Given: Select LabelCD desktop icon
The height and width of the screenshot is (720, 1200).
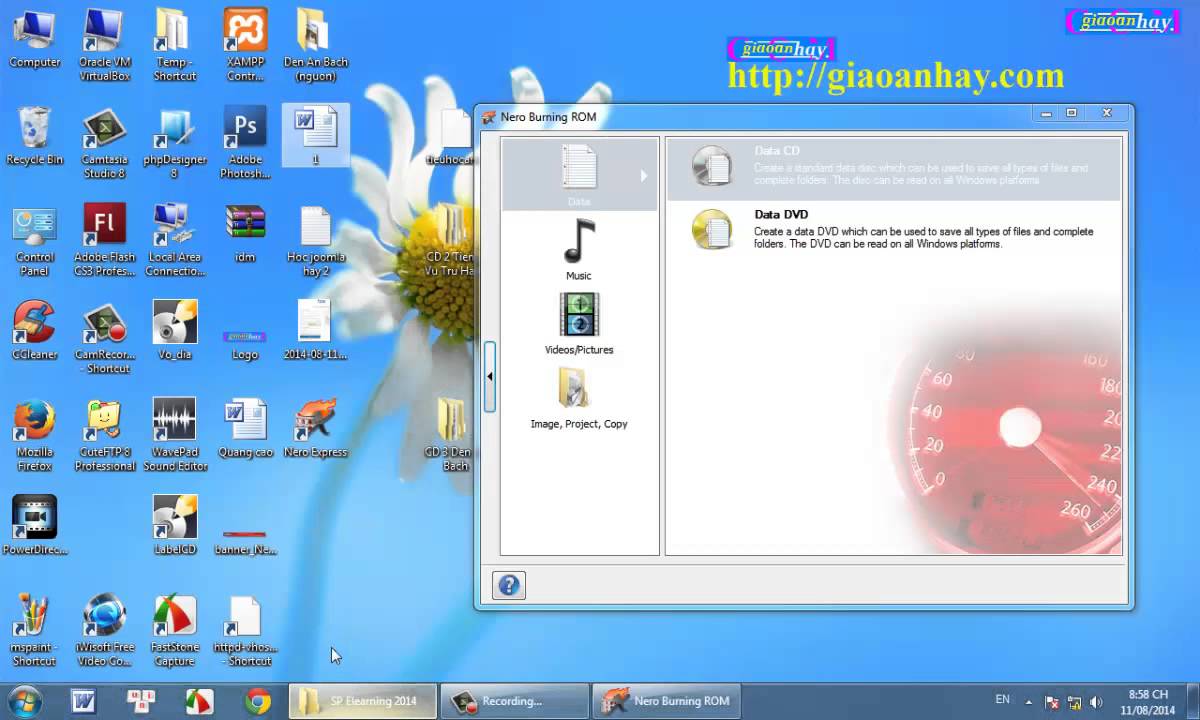Looking at the screenshot, I should click(175, 525).
